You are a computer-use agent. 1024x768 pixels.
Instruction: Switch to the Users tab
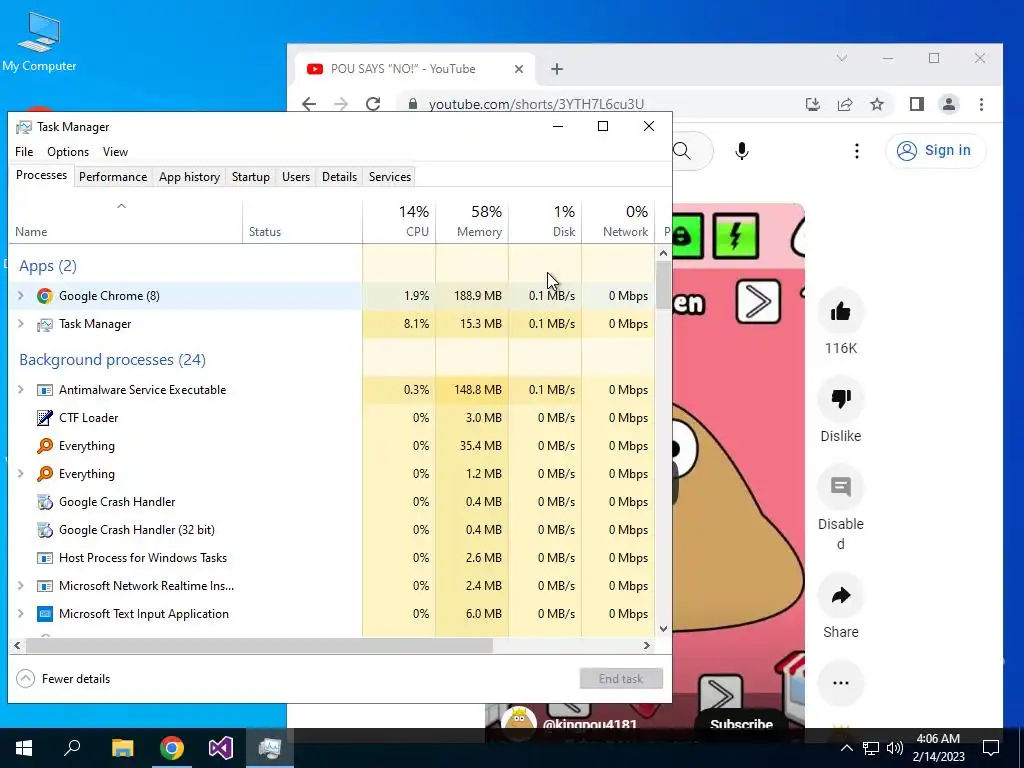[x=296, y=177]
